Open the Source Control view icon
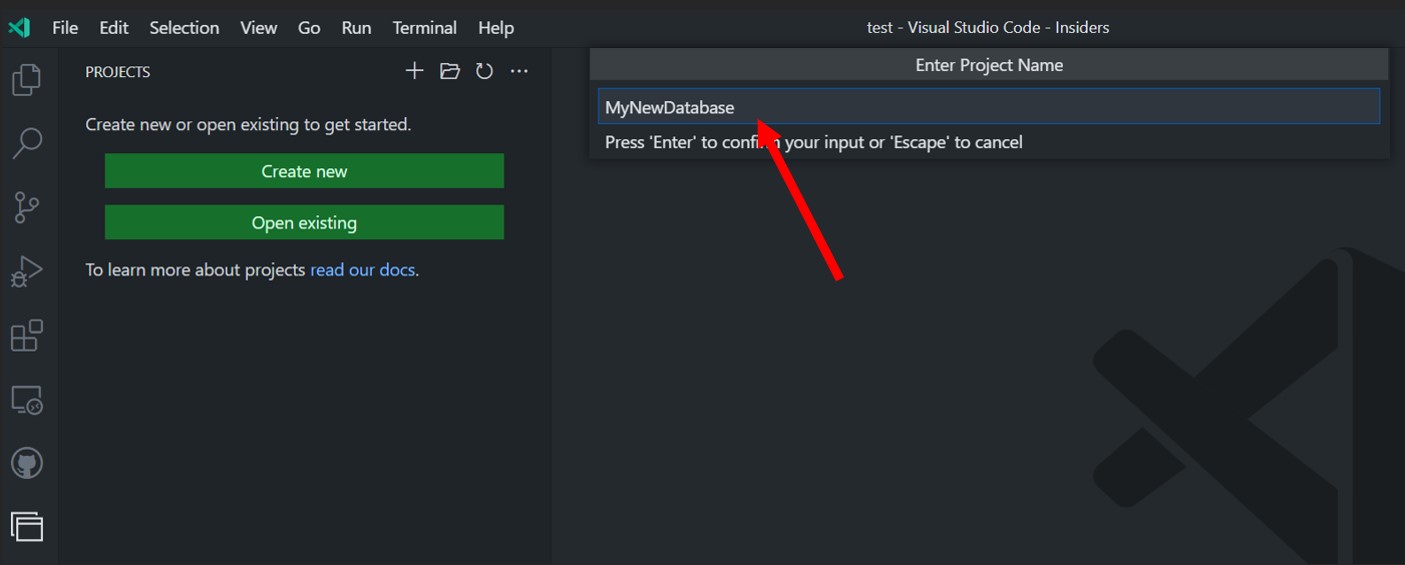1405x565 pixels. 27,207
